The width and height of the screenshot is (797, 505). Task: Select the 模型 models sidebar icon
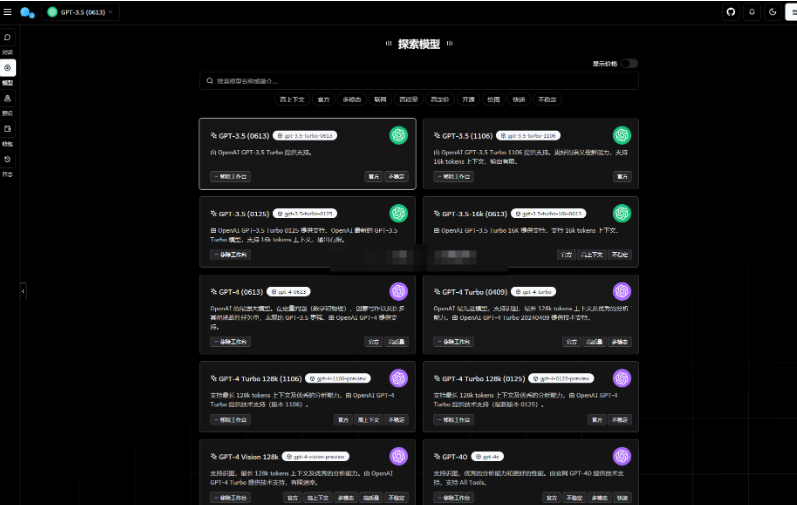pos(8,68)
